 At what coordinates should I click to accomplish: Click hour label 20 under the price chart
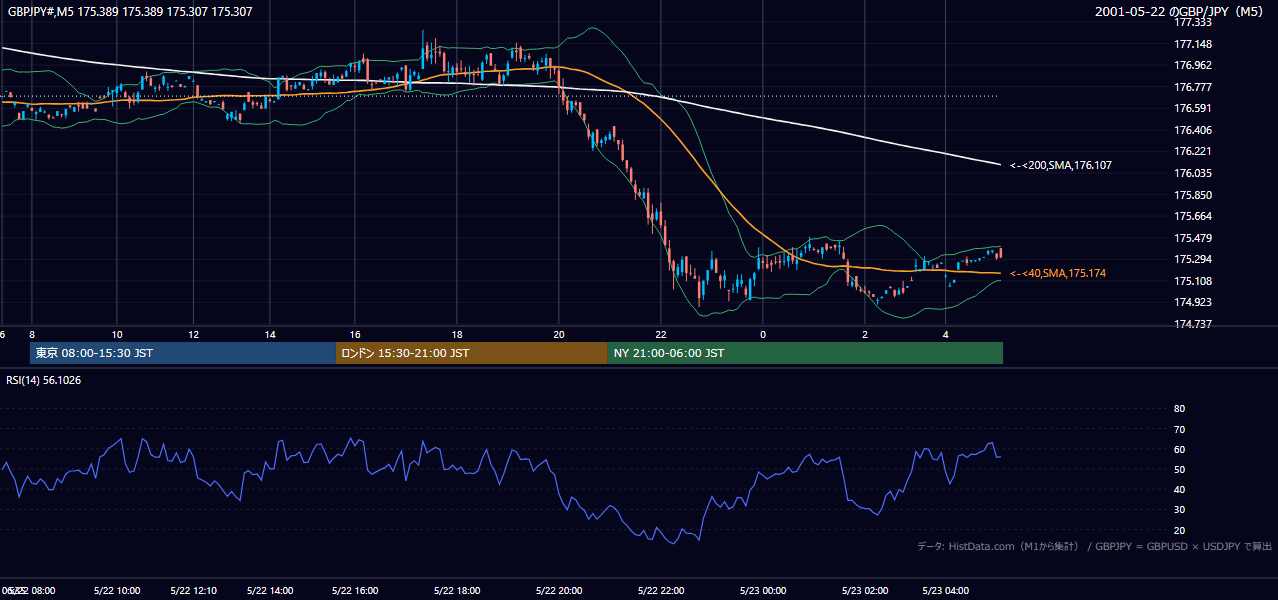pos(559,335)
